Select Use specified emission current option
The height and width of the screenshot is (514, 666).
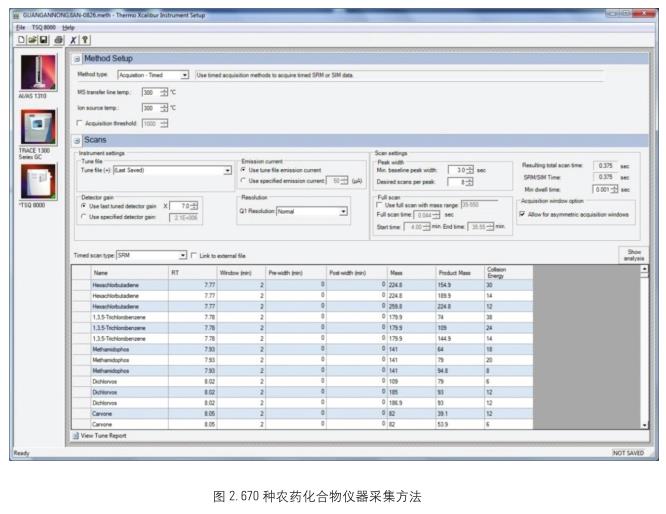245,180
